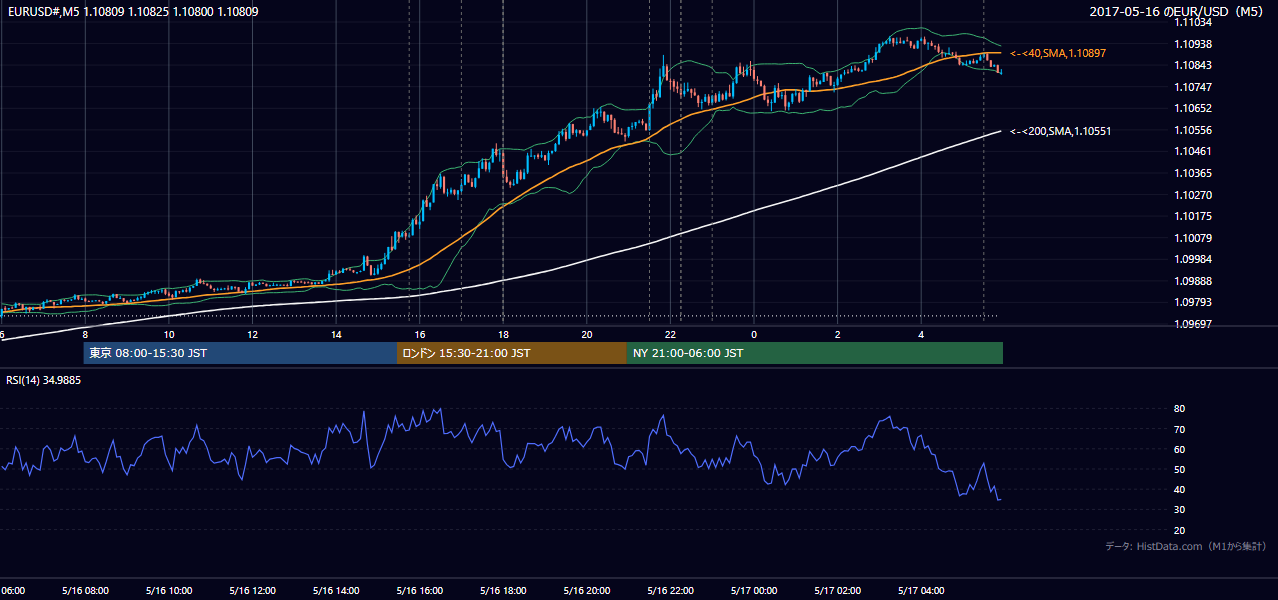Select the 40 SMA label reading 1.10897

(x=1058, y=52)
